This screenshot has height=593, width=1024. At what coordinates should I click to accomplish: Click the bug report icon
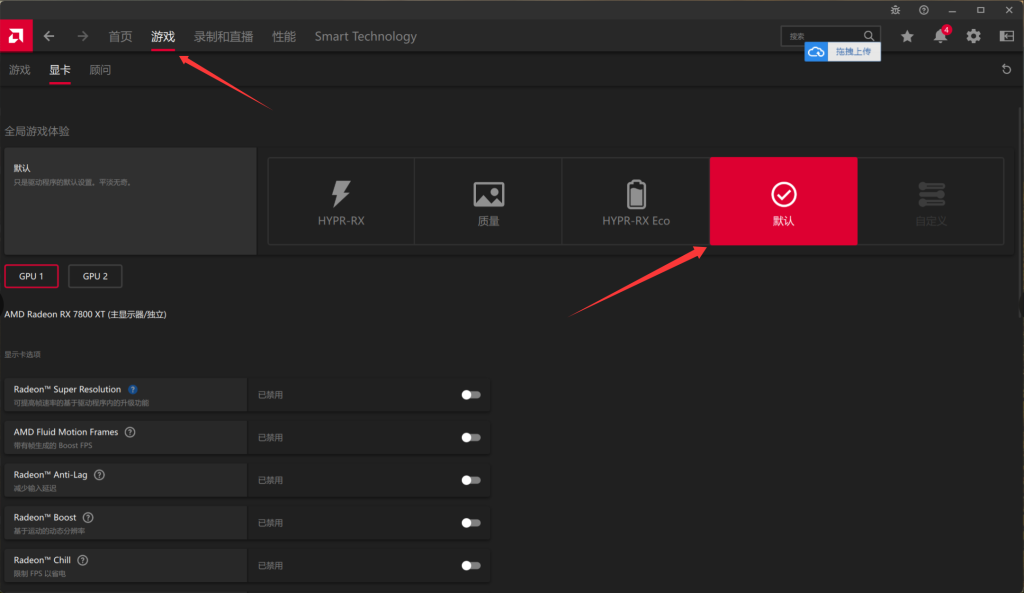[x=895, y=10]
